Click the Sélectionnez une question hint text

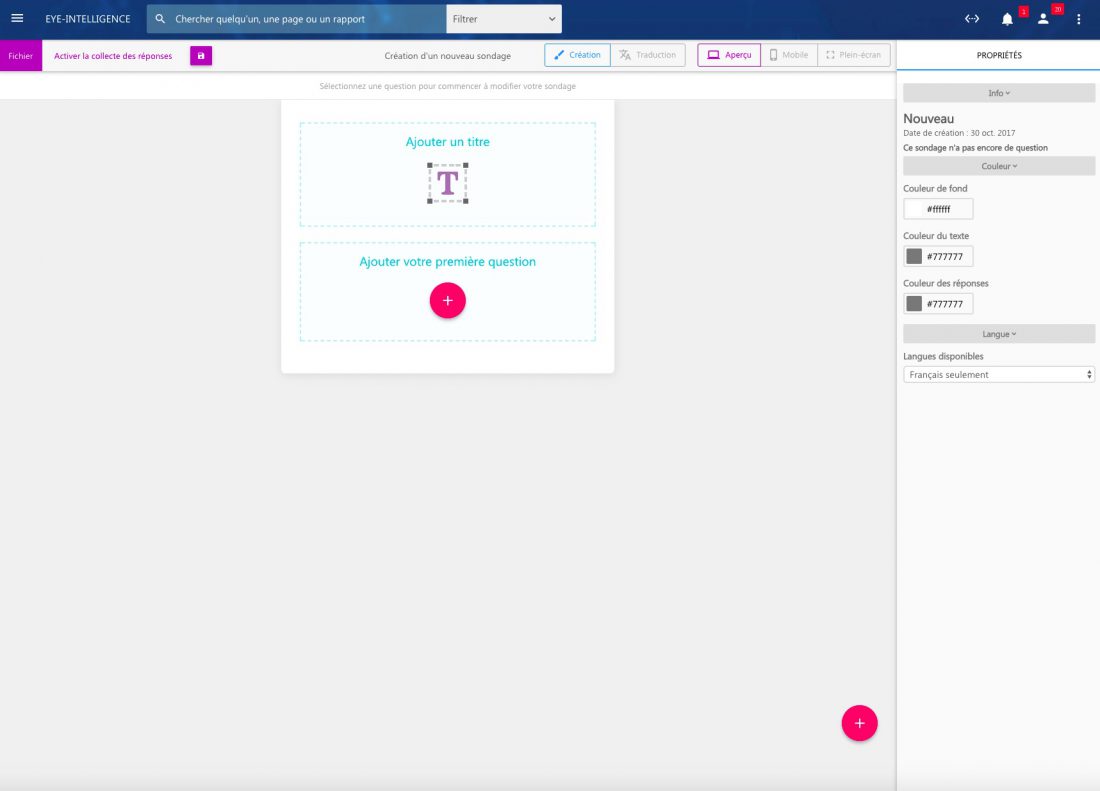tap(448, 86)
